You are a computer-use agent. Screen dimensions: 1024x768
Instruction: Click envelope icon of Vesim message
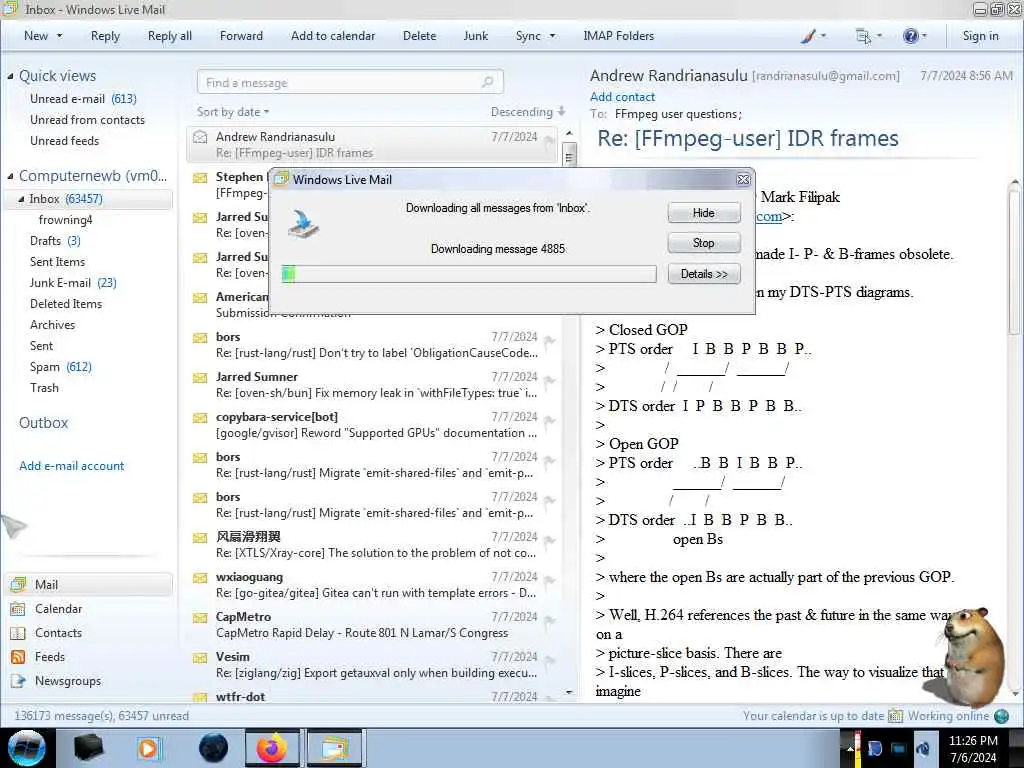[200, 658]
